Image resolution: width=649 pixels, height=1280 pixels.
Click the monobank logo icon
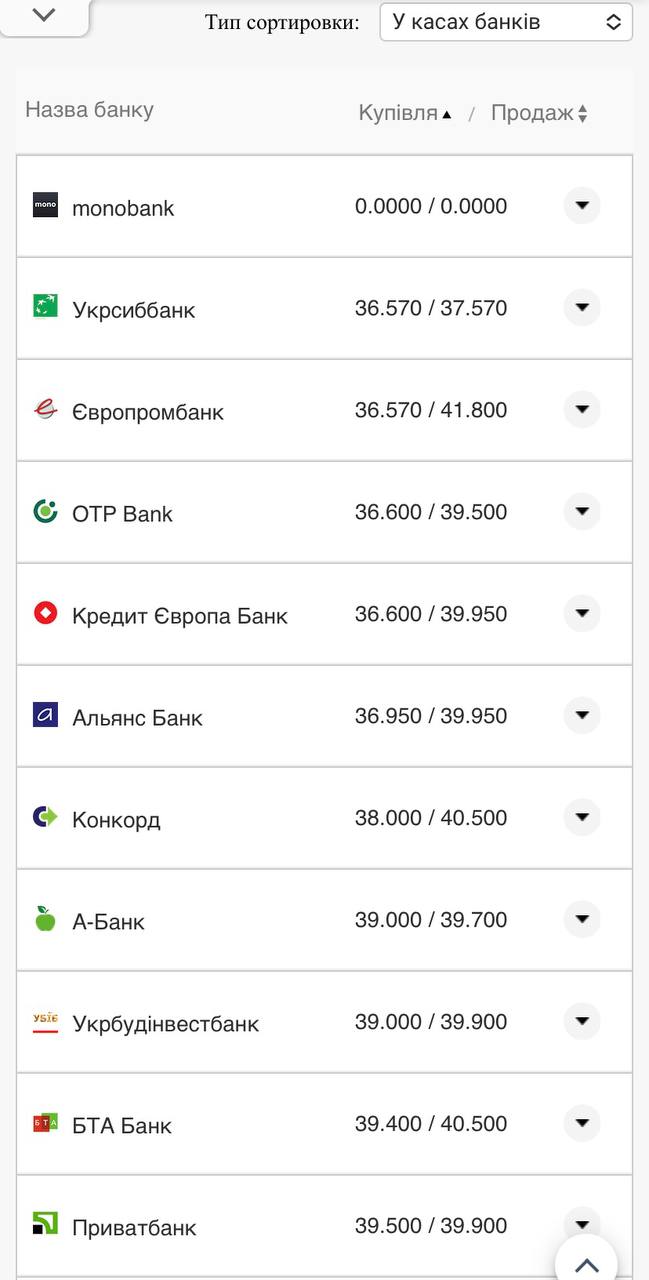46,206
